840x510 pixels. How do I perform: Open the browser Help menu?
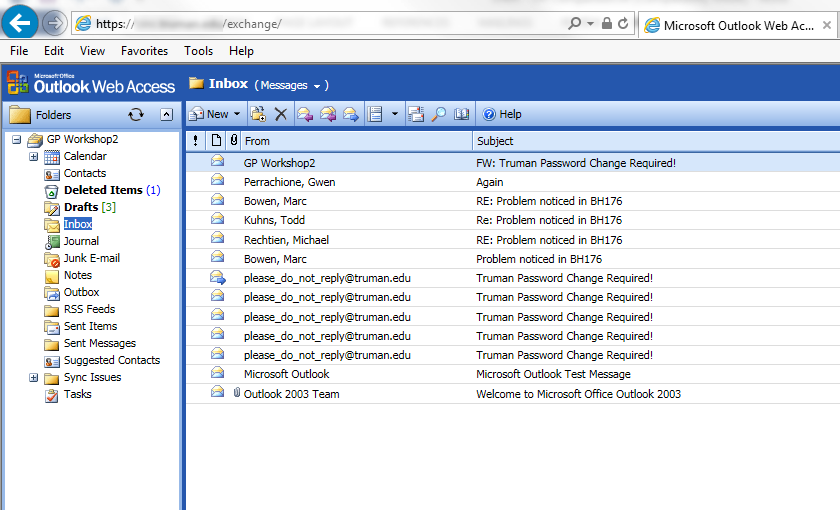(x=241, y=51)
